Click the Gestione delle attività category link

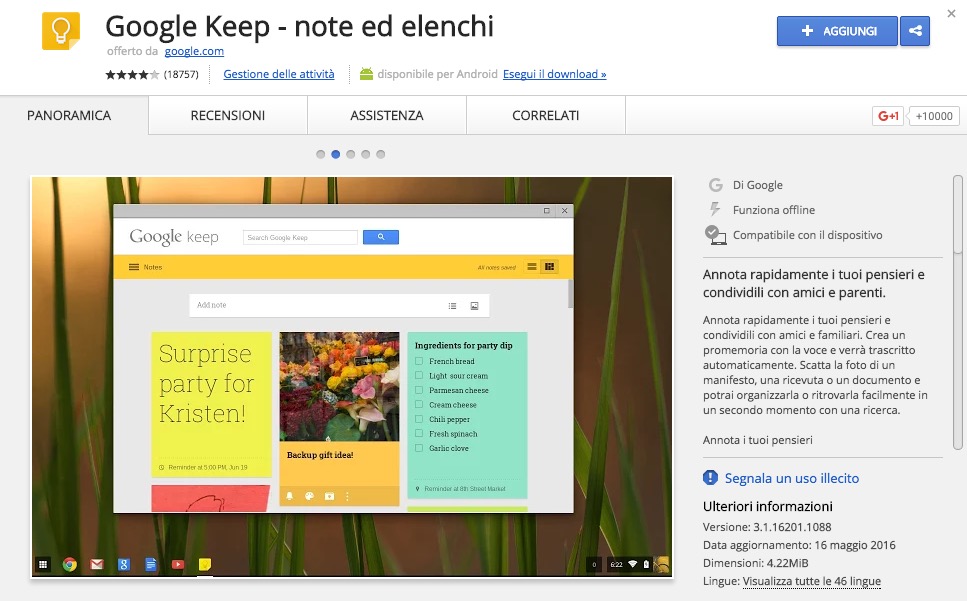pyautogui.click(x=278, y=74)
